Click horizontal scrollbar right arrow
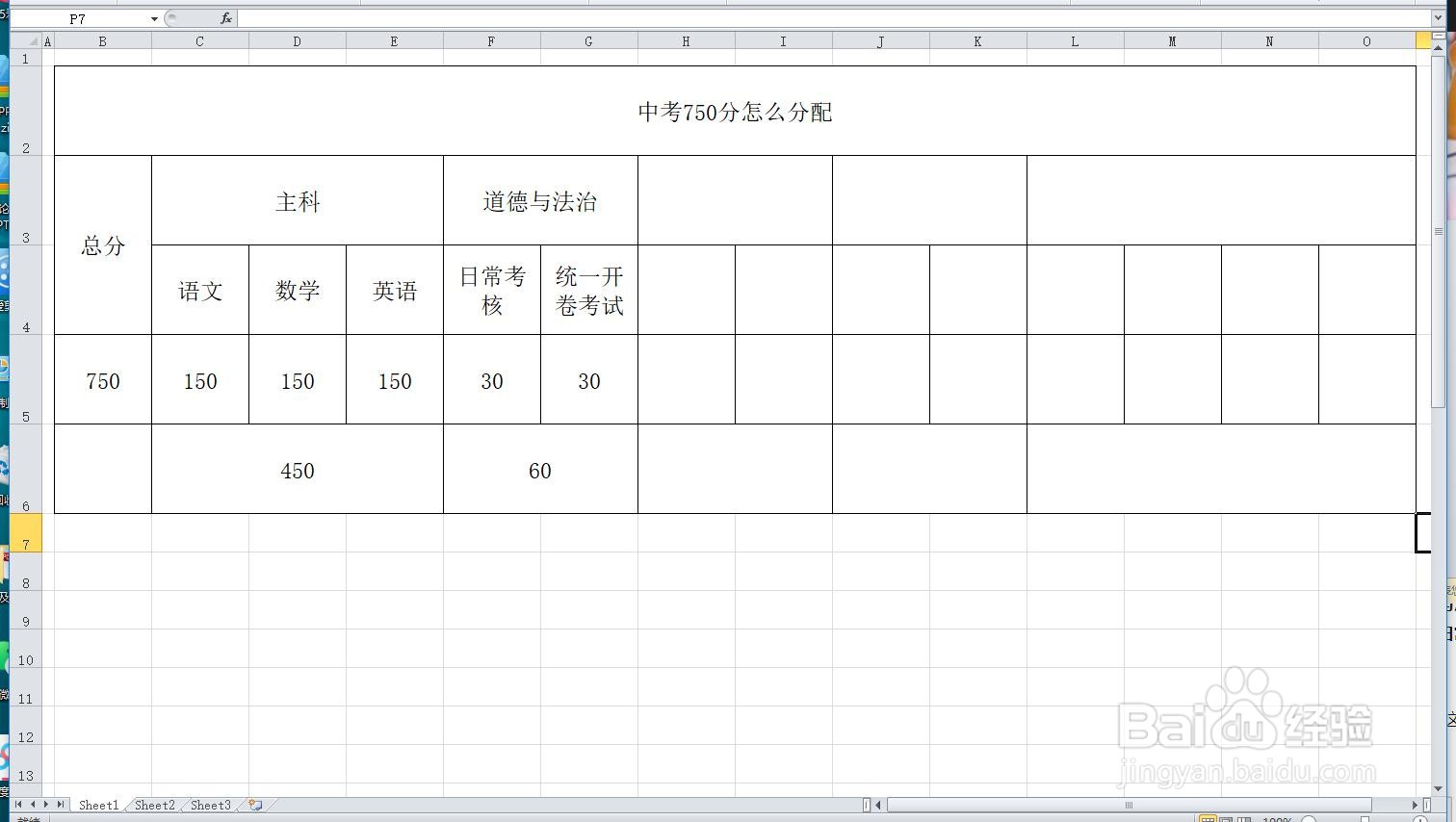 click(x=1416, y=805)
